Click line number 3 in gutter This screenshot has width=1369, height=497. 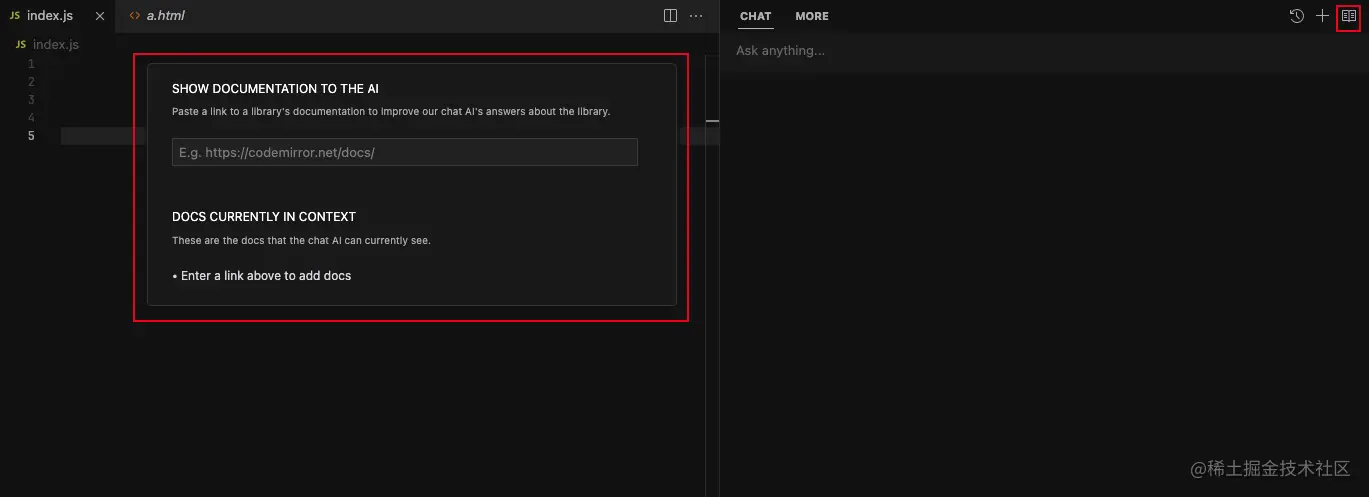[31, 100]
